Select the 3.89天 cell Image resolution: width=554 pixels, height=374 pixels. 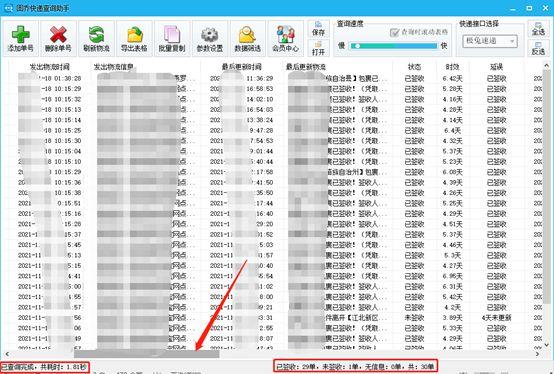coord(452,318)
